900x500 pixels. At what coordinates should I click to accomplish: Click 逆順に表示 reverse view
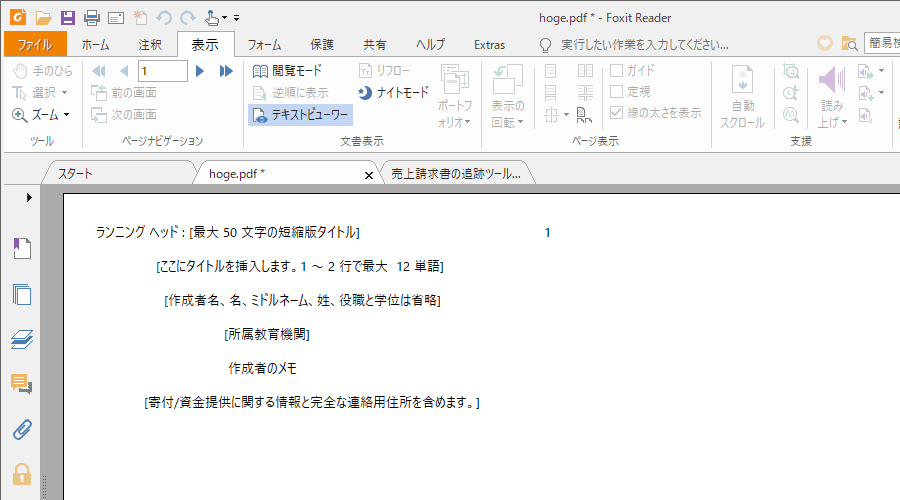(290, 92)
